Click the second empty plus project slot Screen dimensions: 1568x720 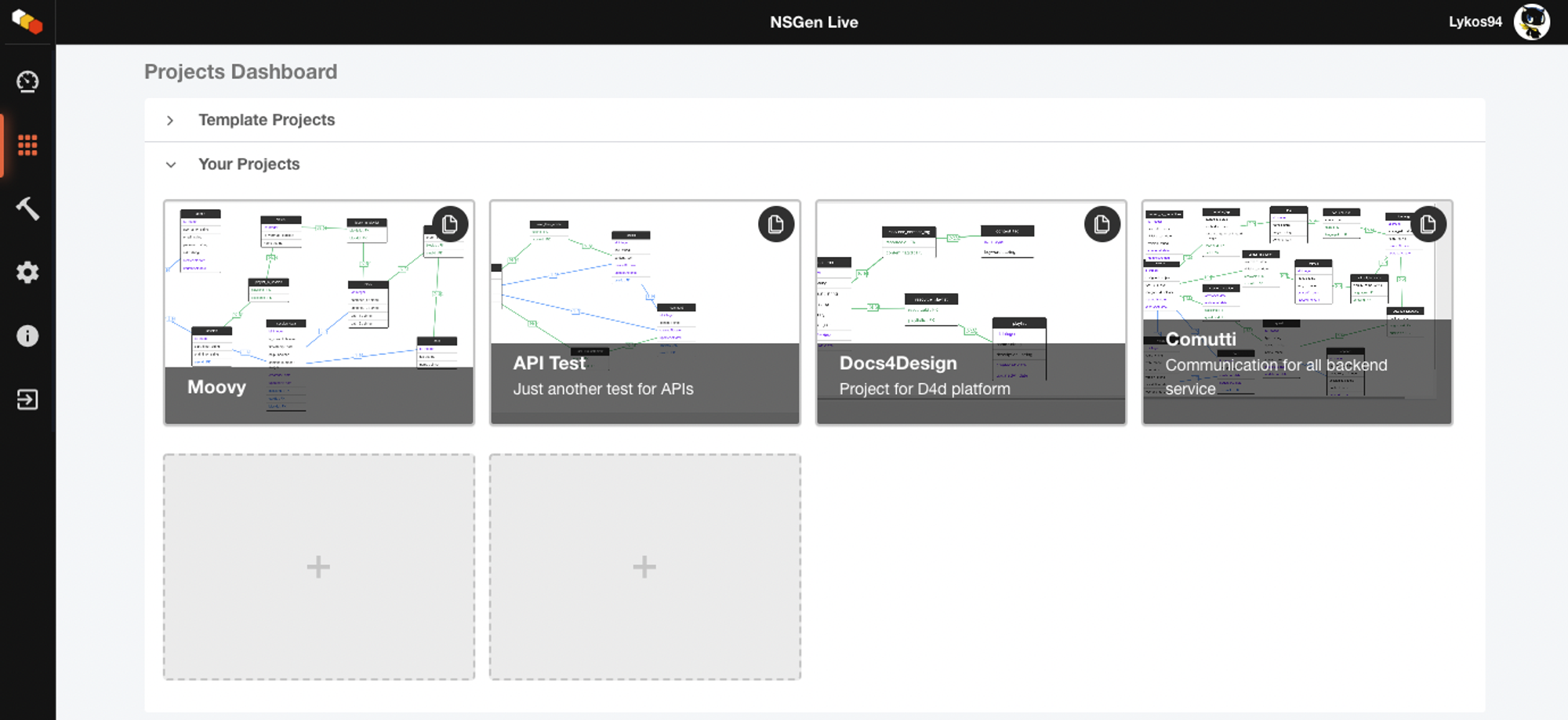pyautogui.click(x=644, y=566)
